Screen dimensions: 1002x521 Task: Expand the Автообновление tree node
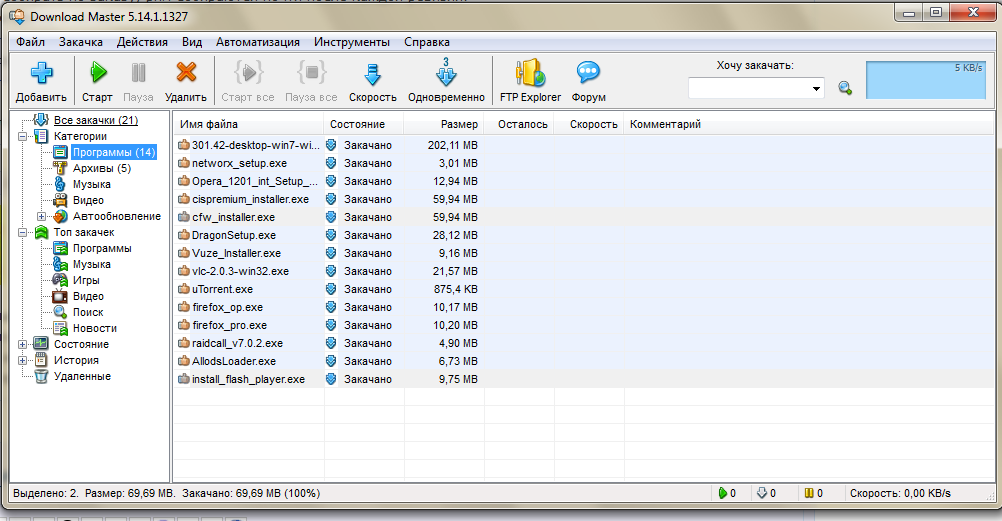point(42,216)
